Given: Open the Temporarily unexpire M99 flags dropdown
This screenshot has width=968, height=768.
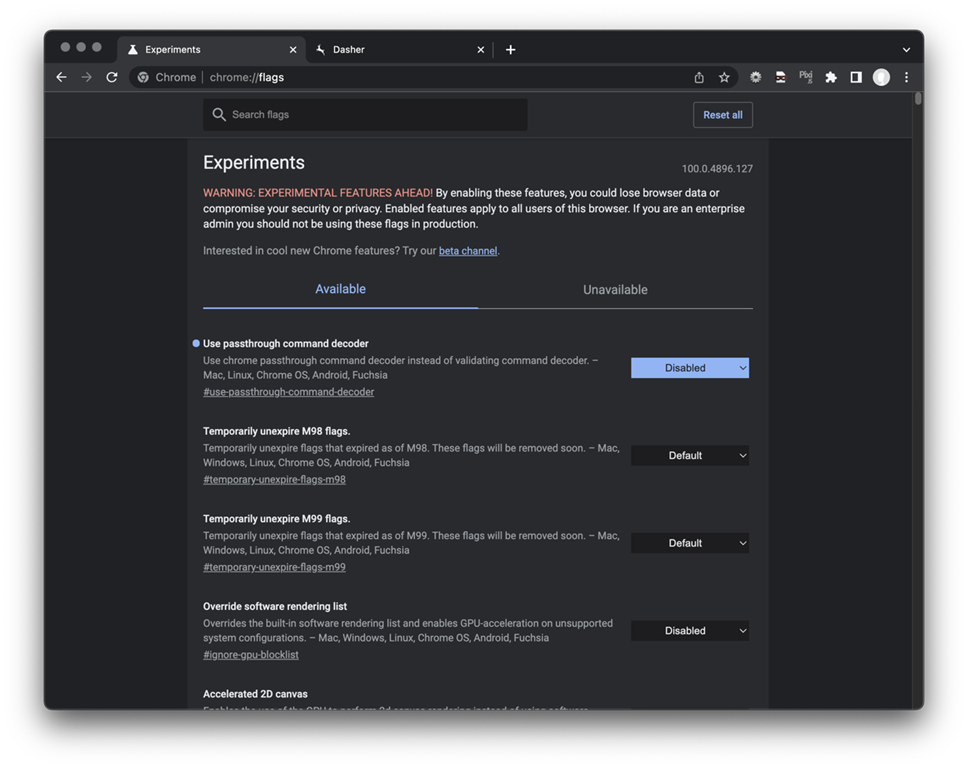Looking at the screenshot, I should click(689, 543).
